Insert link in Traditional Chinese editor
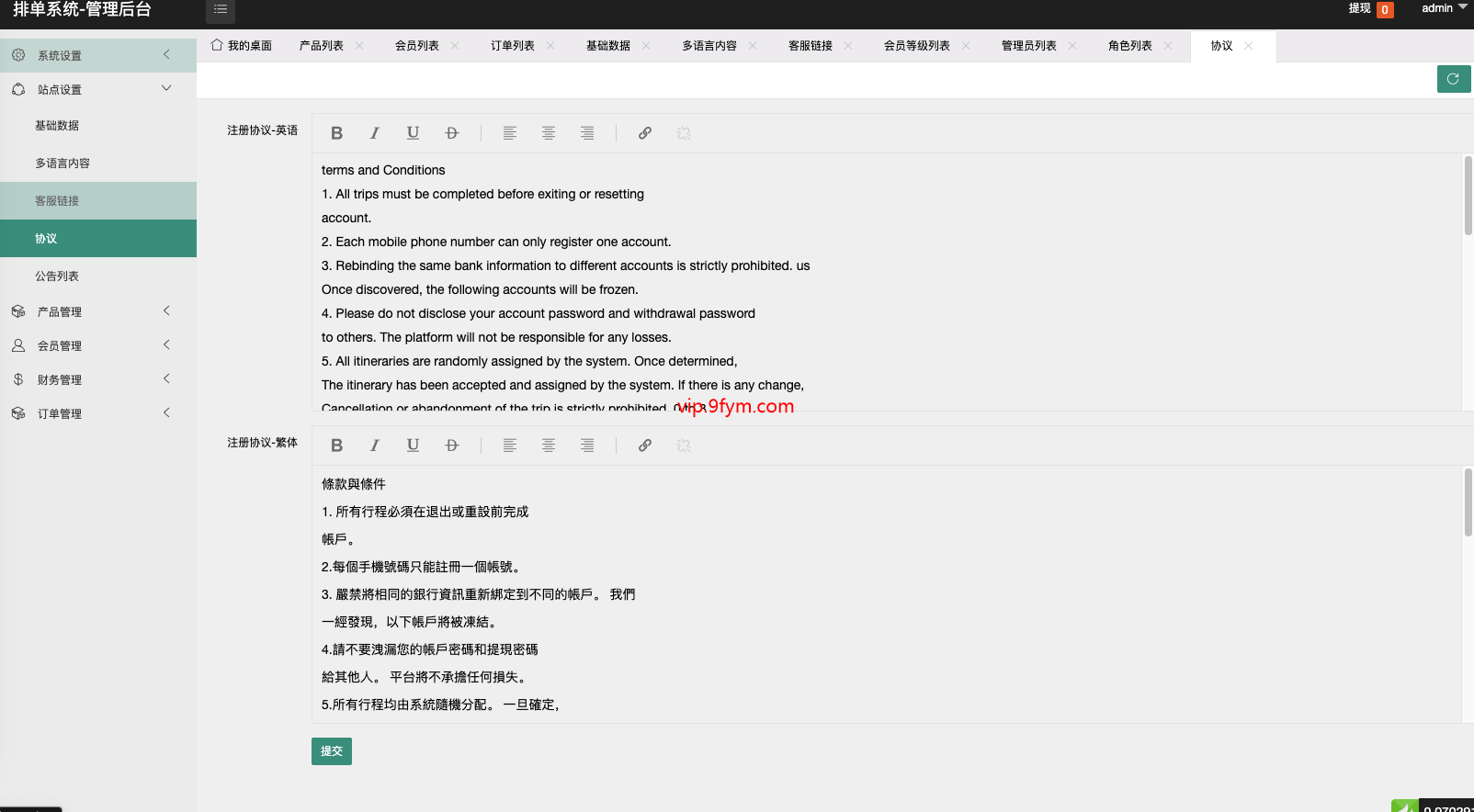Screen dimensions: 1474x812 [645, 445]
